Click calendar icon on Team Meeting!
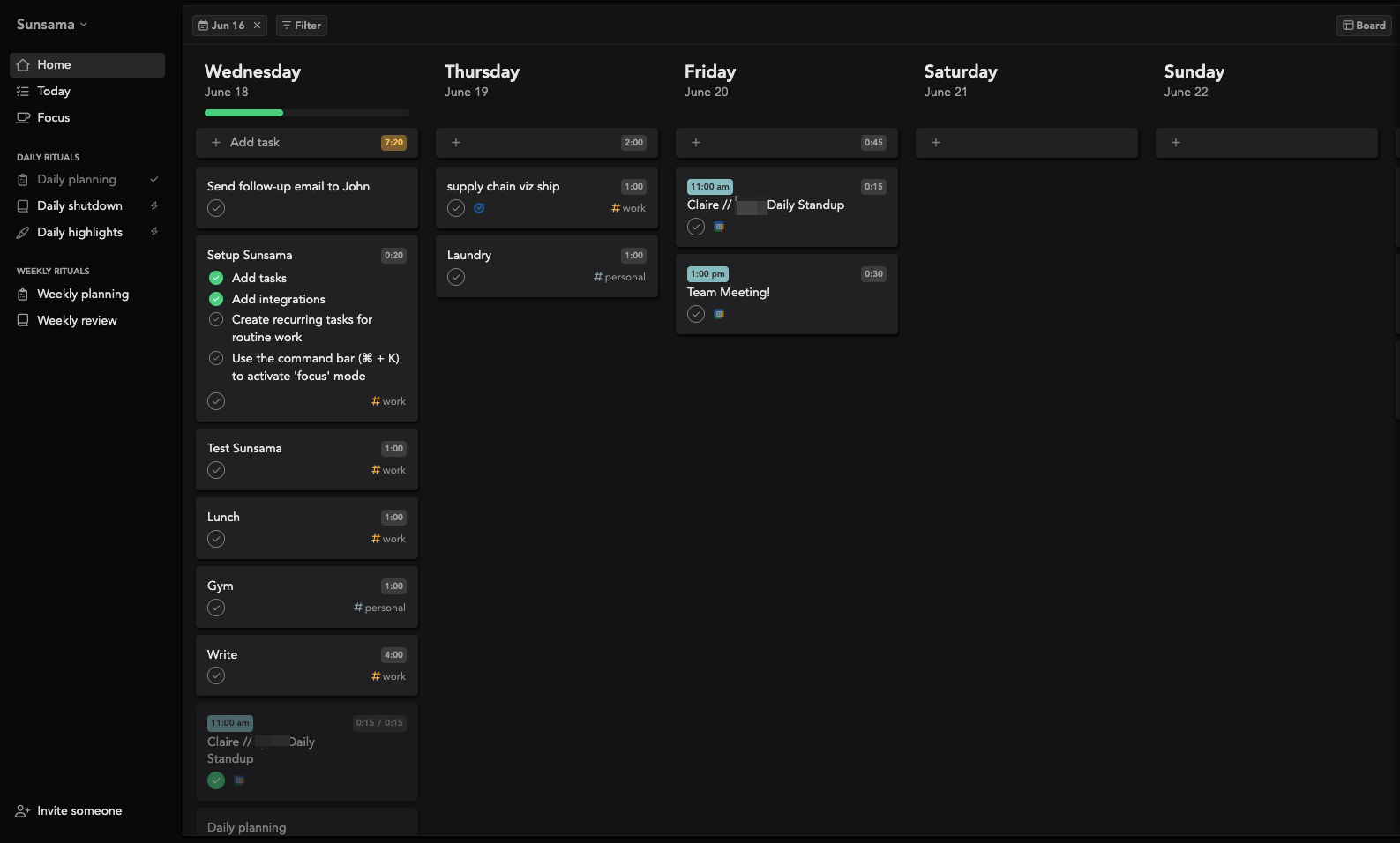Image resolution: width=1400 pixels, height=843 pixels. pyautogui.click(x=719, y=314)
